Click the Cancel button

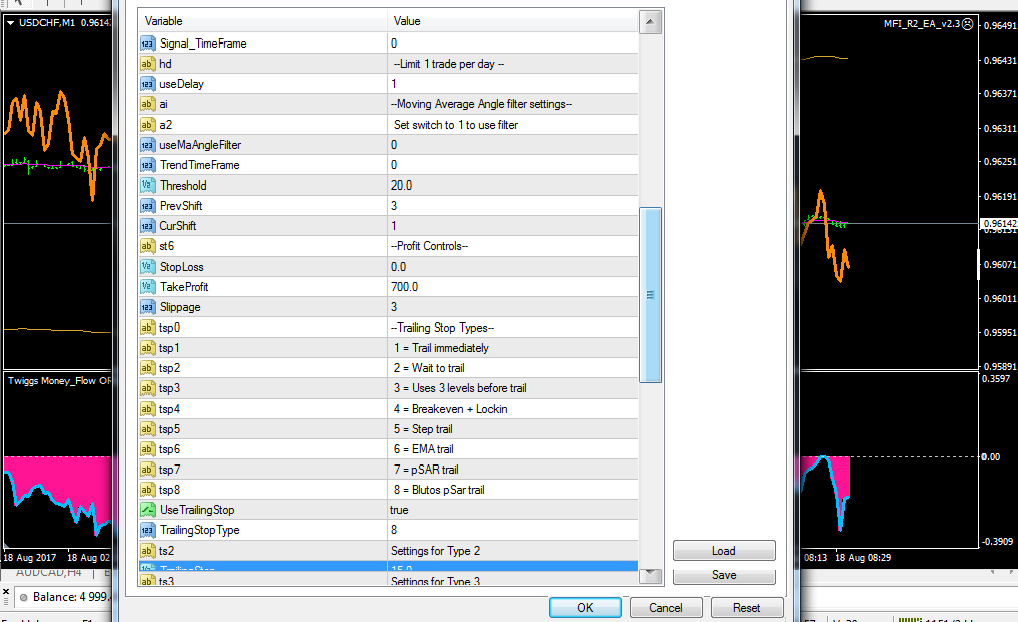pyautogui.click(x=665, y=607)
